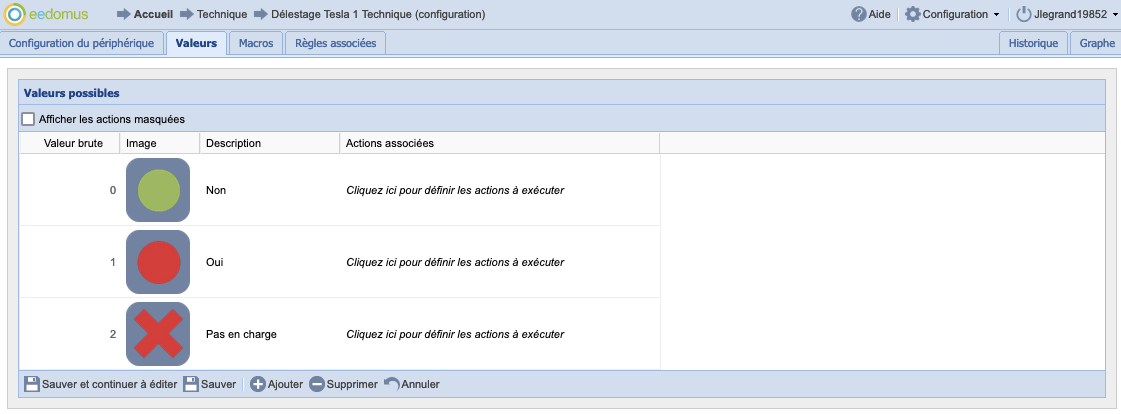Image resolution: width=1121 pixels, height=414 pixels.
Task: Go to Configuration du périphérique tab
Action: 81,43
